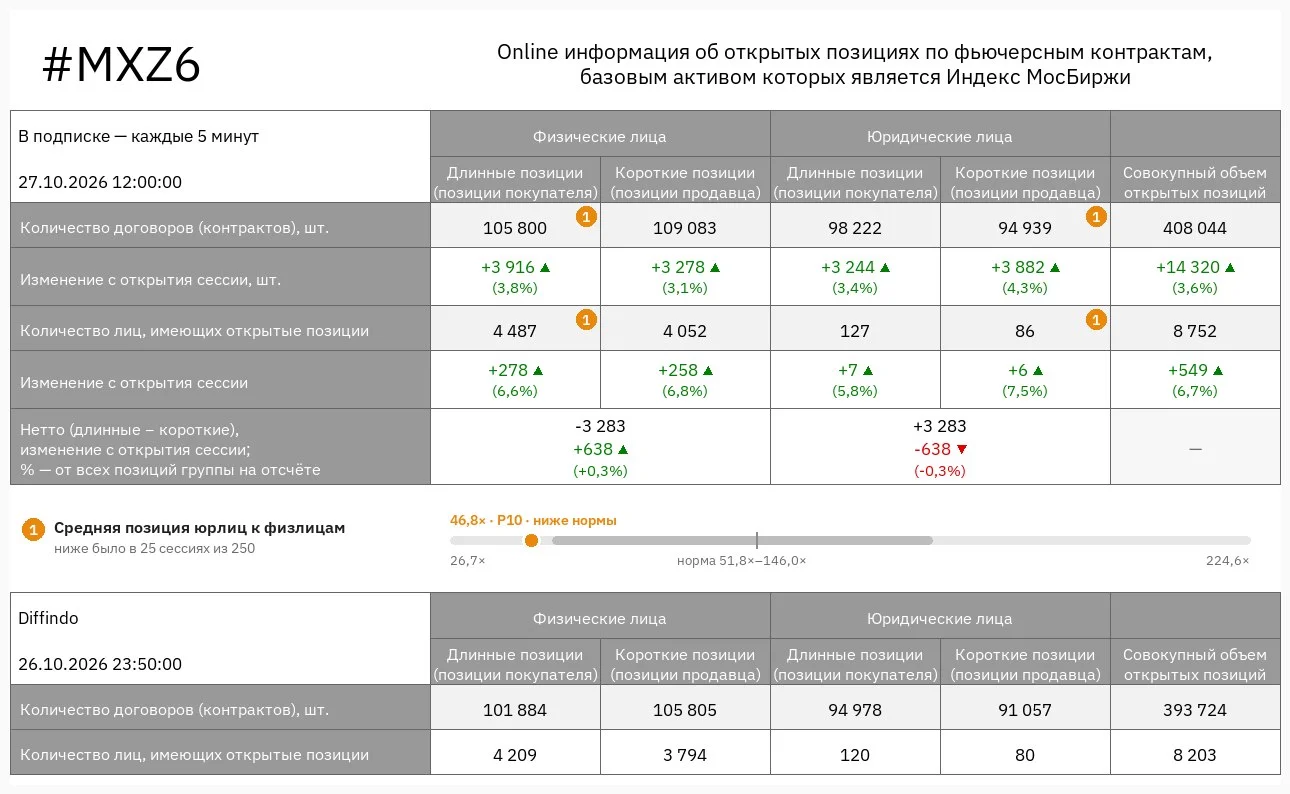This screenshot has width=1290, height=794.
Task: Click the green up arrow next to +7
Action: [868, 371]
